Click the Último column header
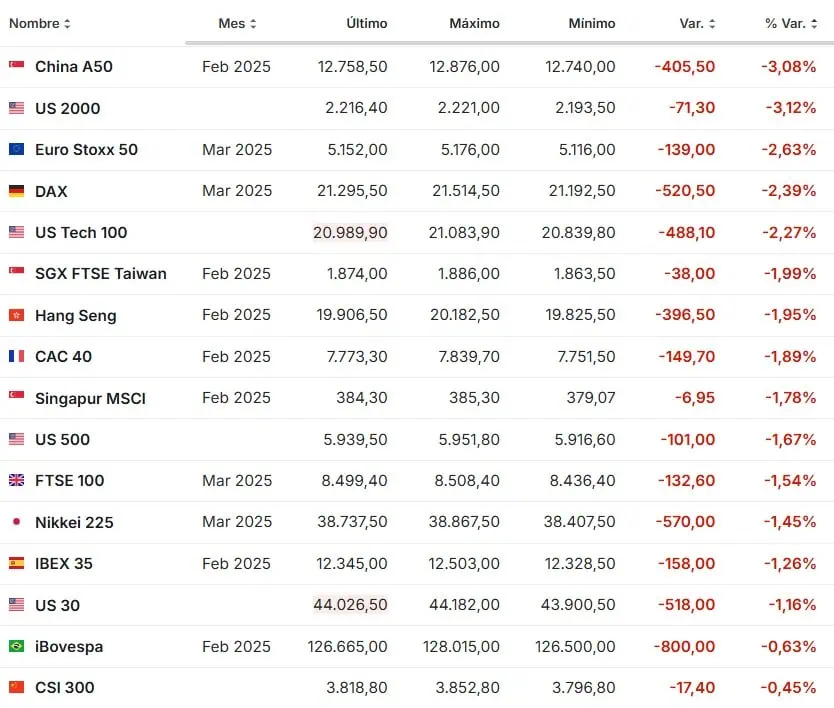The height and width of the screenshot is (708, 834). click(x=366, y=23)
